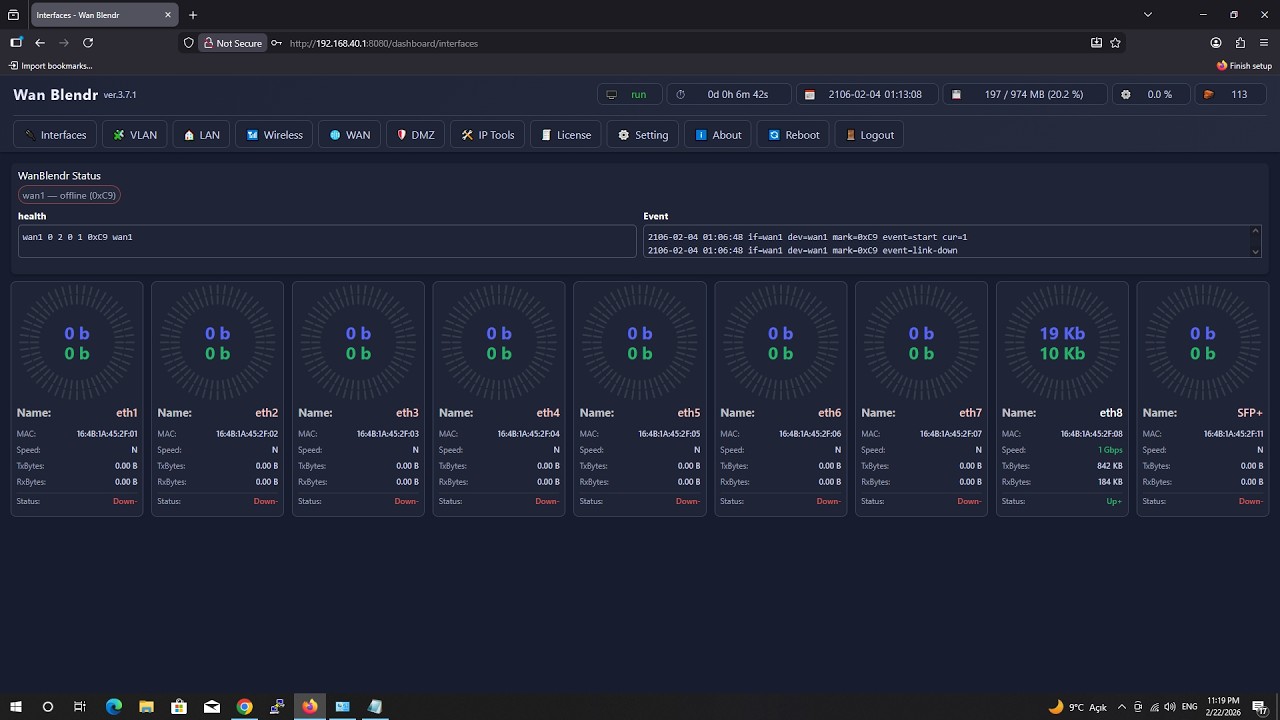1280x720 pixels.
Task: Click the eth1 MAC address 16:4B:1A:45:2F:01
Action: 107,434
